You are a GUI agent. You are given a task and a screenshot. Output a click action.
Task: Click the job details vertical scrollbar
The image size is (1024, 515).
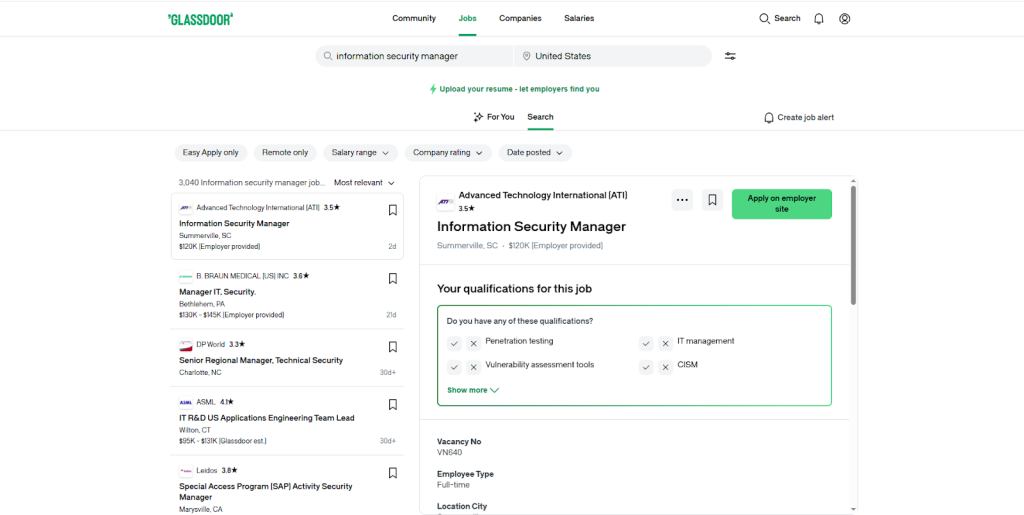click(853, 245)
